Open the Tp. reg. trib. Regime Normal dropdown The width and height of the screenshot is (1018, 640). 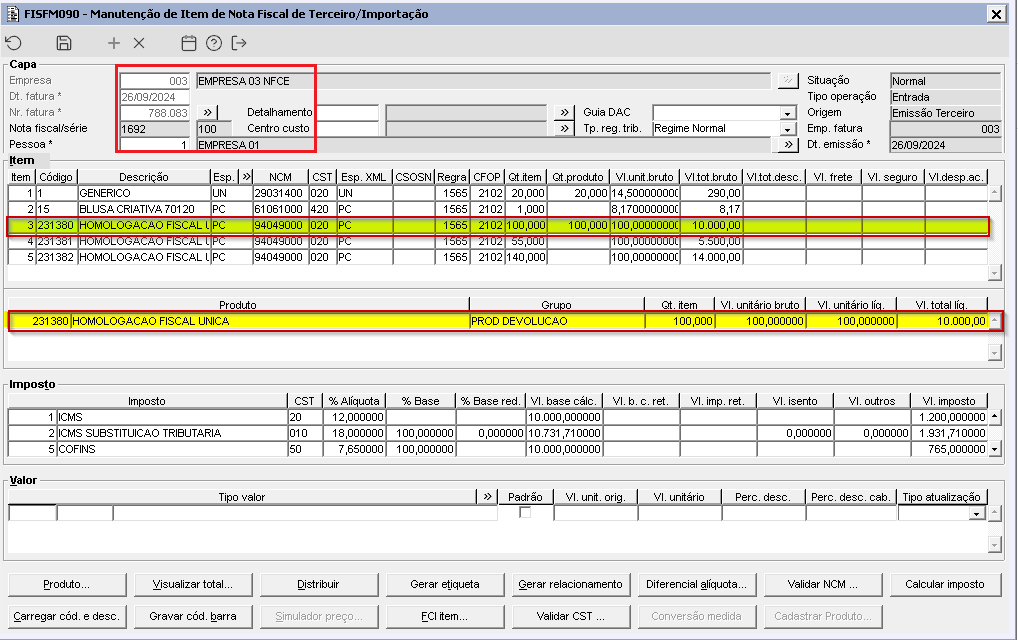[788, 129]
